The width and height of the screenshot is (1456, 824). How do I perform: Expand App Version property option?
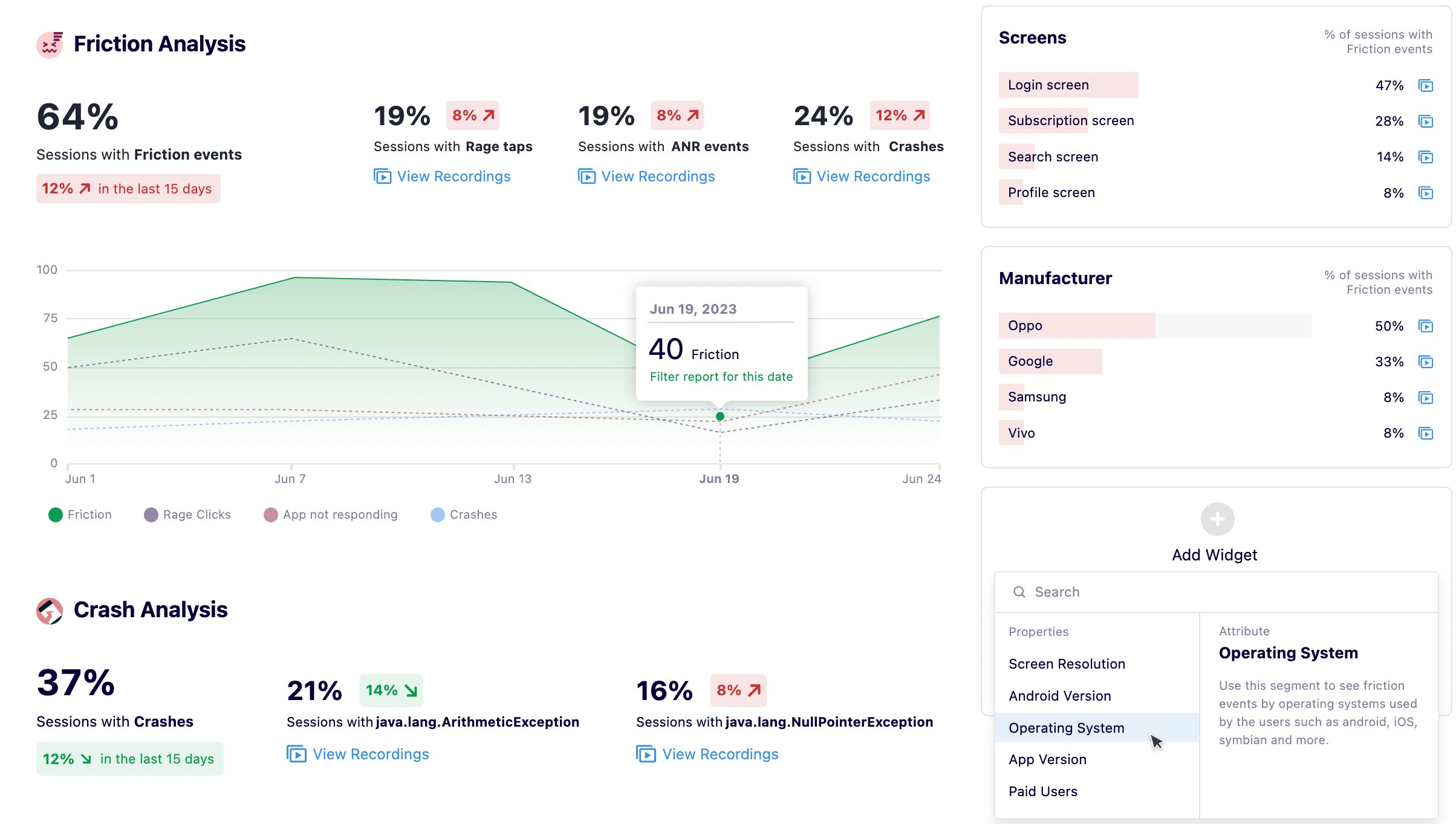1047,759
